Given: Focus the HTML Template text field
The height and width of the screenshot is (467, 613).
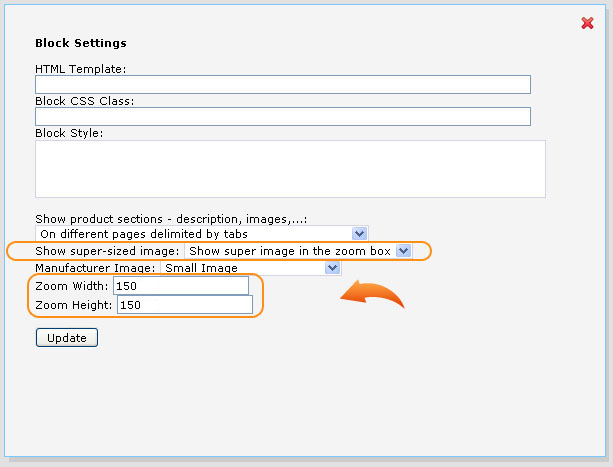Looking at the screenshot, I should tap(283, 84).
